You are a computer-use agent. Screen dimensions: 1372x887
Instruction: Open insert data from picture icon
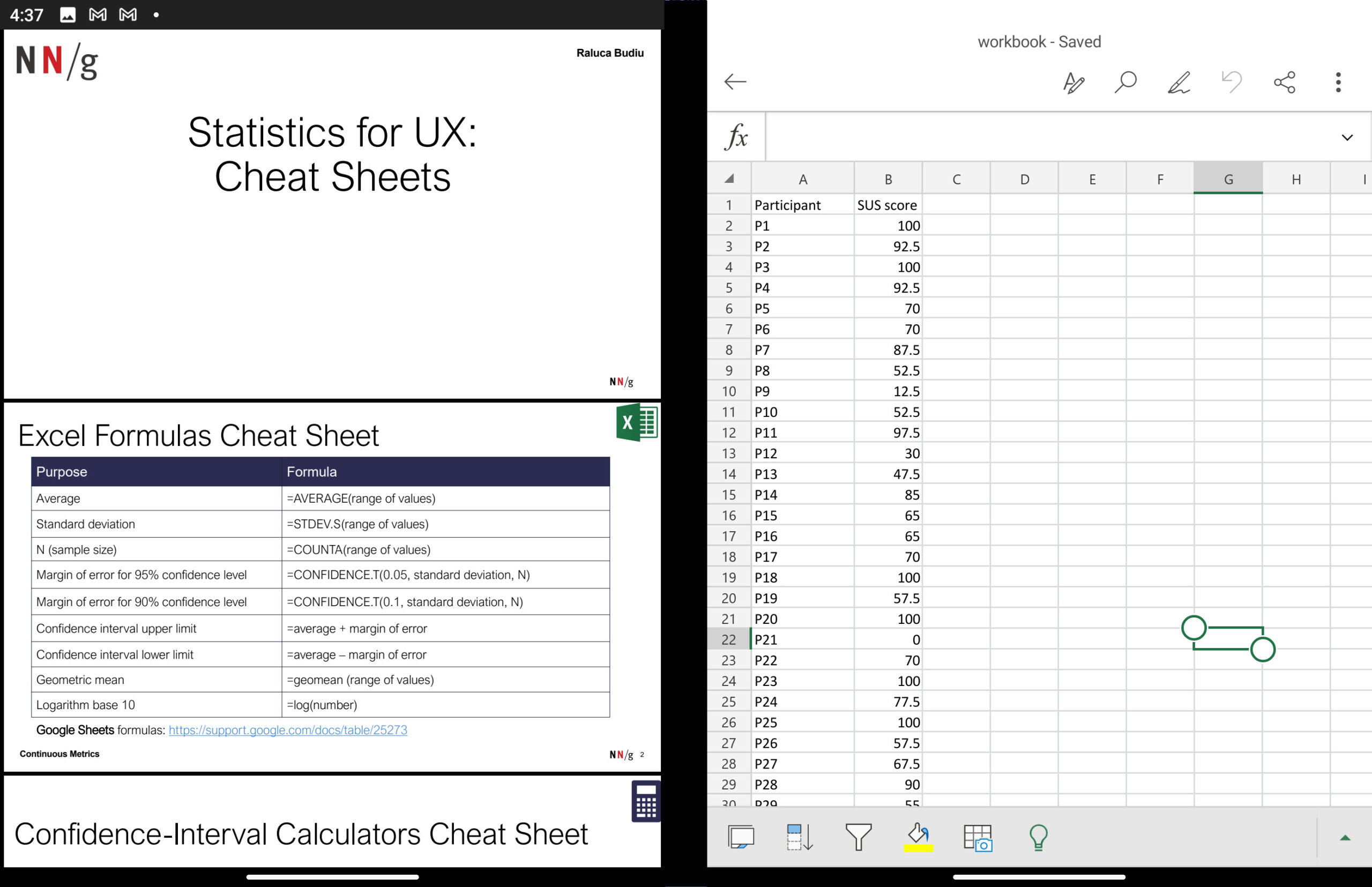coord(978,838)
